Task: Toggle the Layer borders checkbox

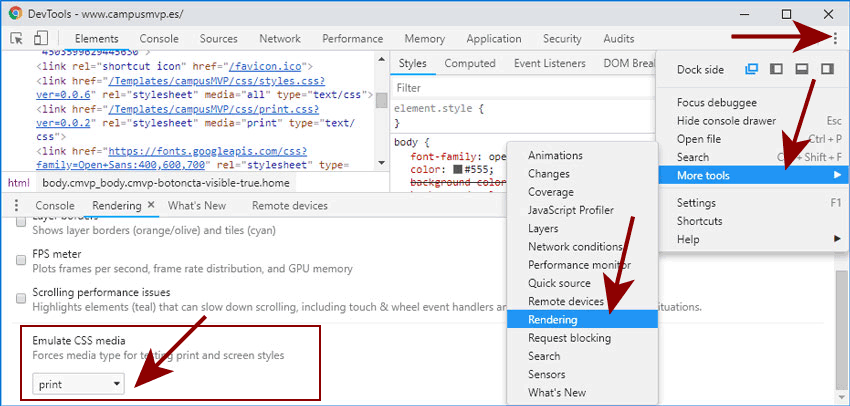Action: (x=22, y=222)
